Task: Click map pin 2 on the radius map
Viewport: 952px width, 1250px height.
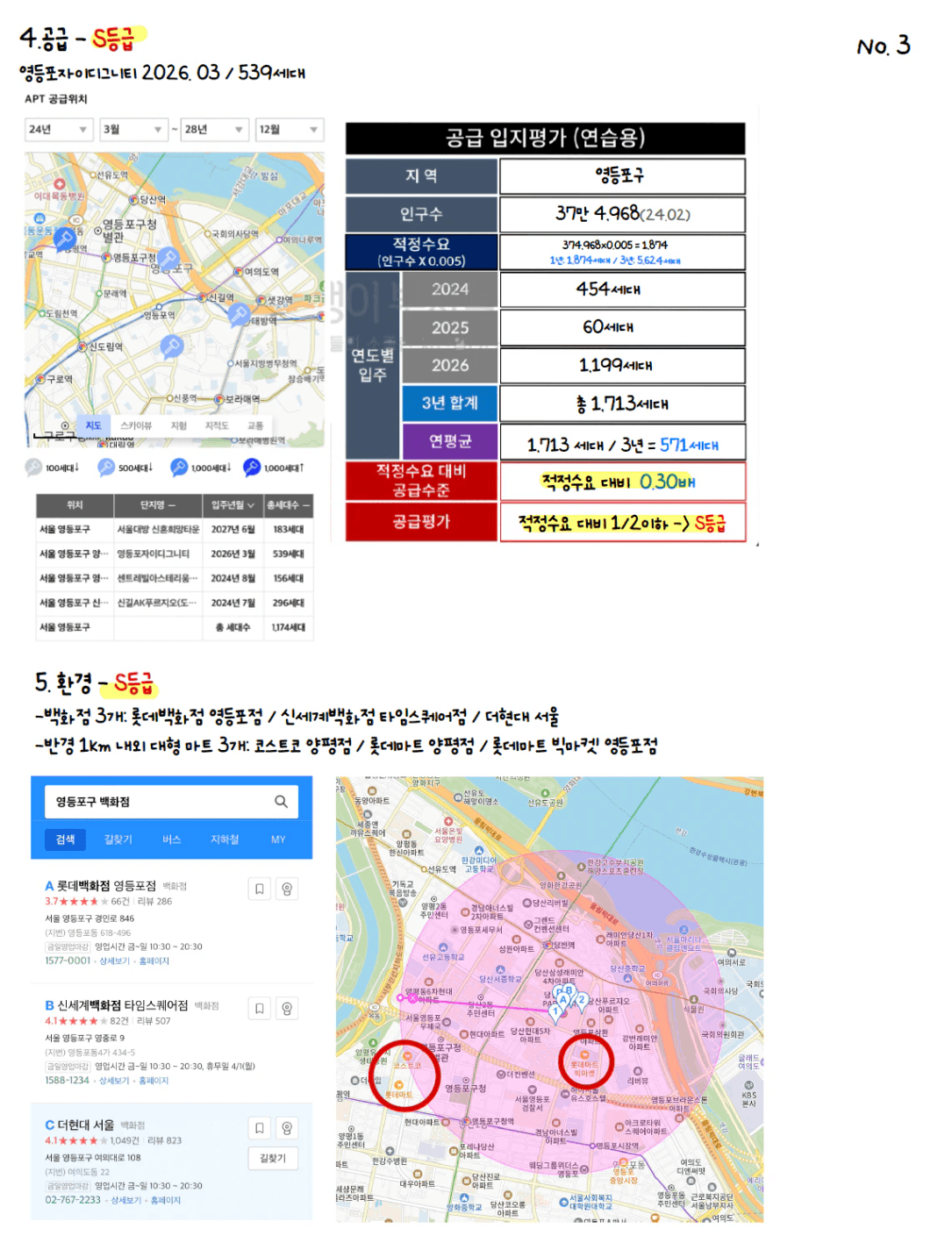Action: click(x=581, y=1000)
